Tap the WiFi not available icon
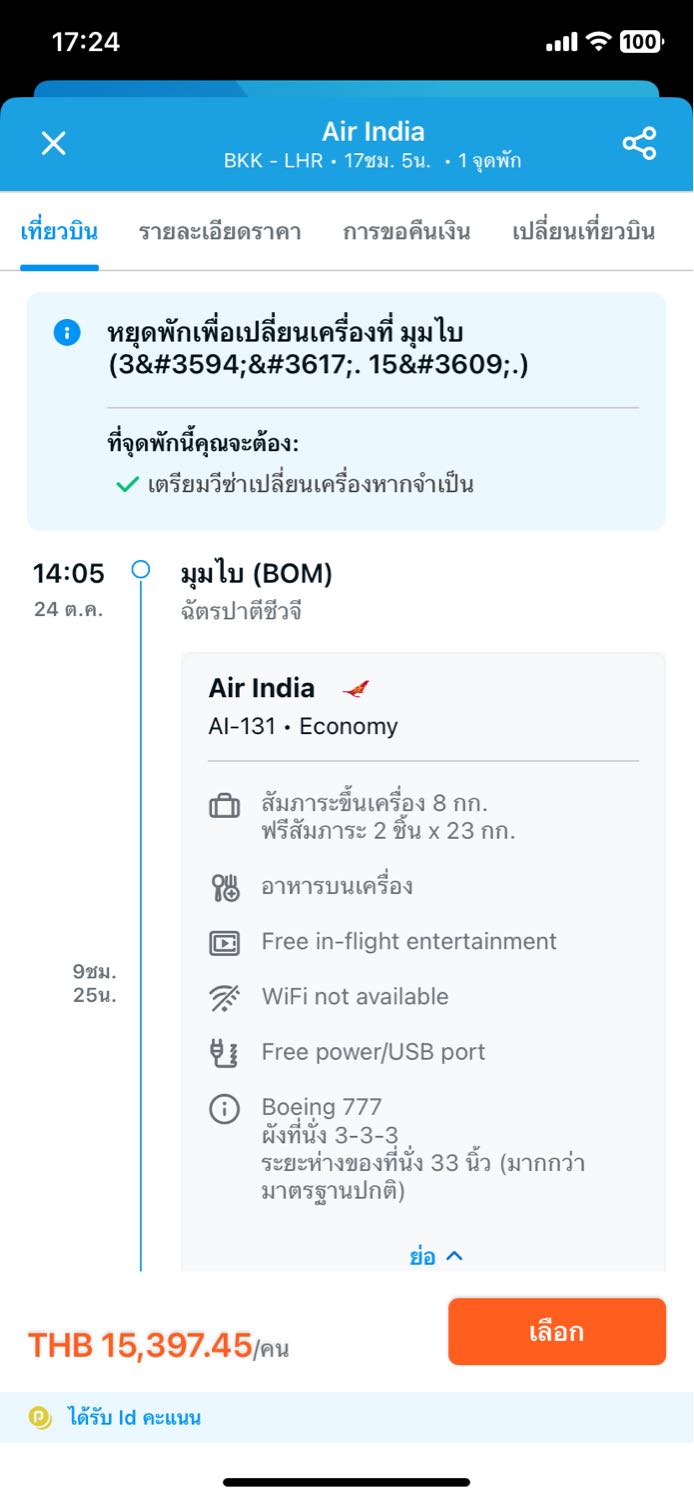The width and height of the screenshot is (694, 1500). [225, 997]
